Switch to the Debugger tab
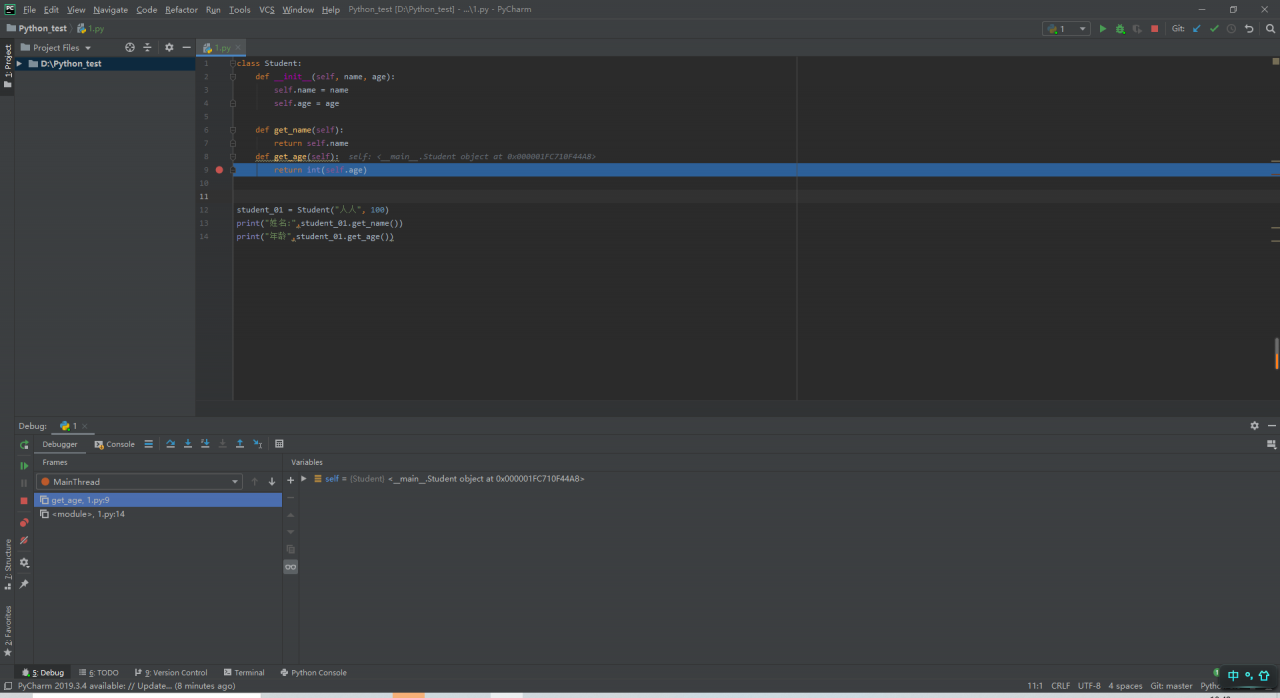Viewport: 1280px width, 698px height. [x=59, y=444]
